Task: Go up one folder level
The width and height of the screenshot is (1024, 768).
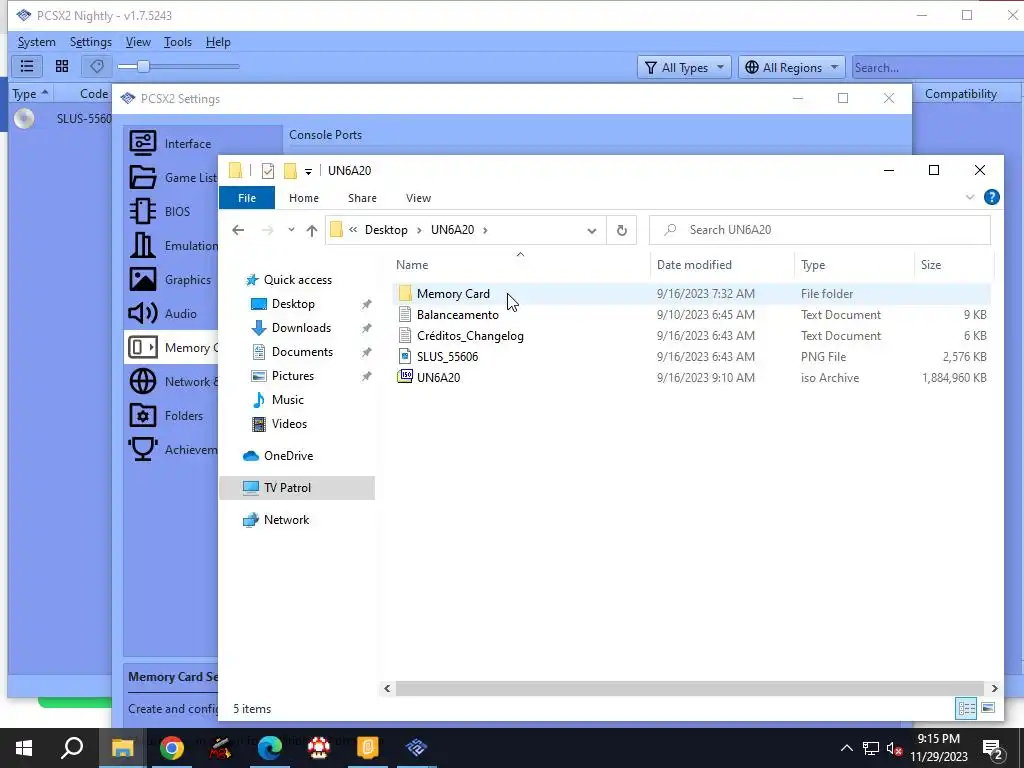Action: click(312, 230)
